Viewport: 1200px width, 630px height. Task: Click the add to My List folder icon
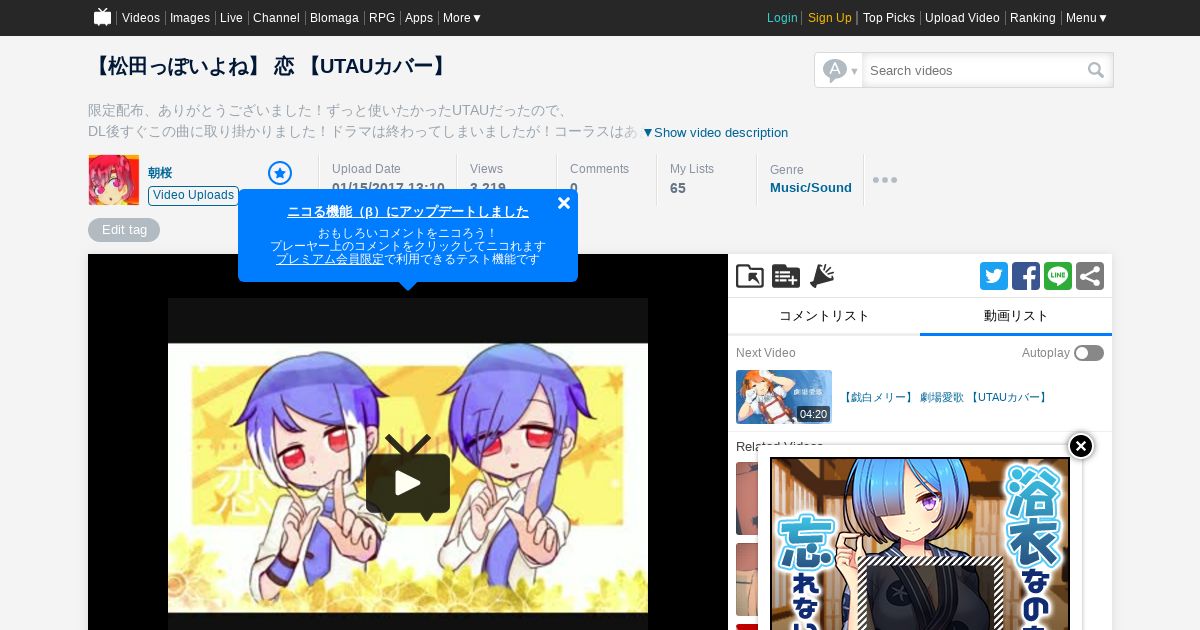pos(750,276)
